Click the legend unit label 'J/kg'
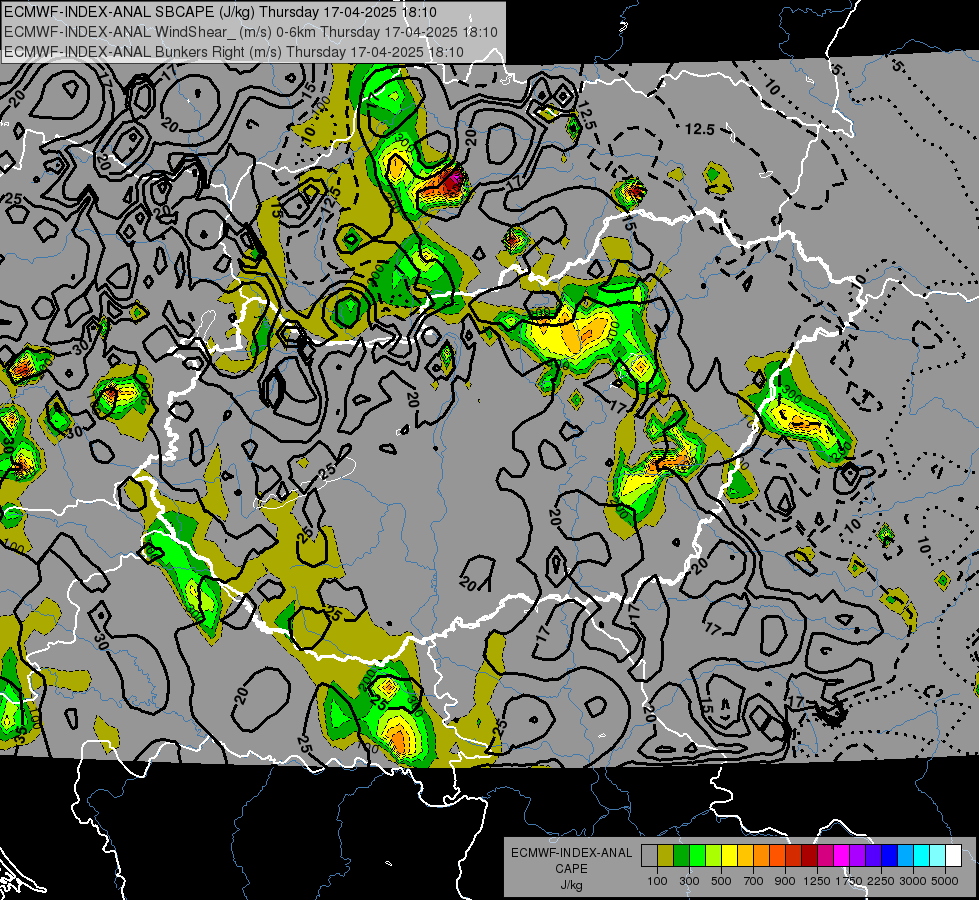This screenshot has height=900, width=979. (x=571, y=885)
